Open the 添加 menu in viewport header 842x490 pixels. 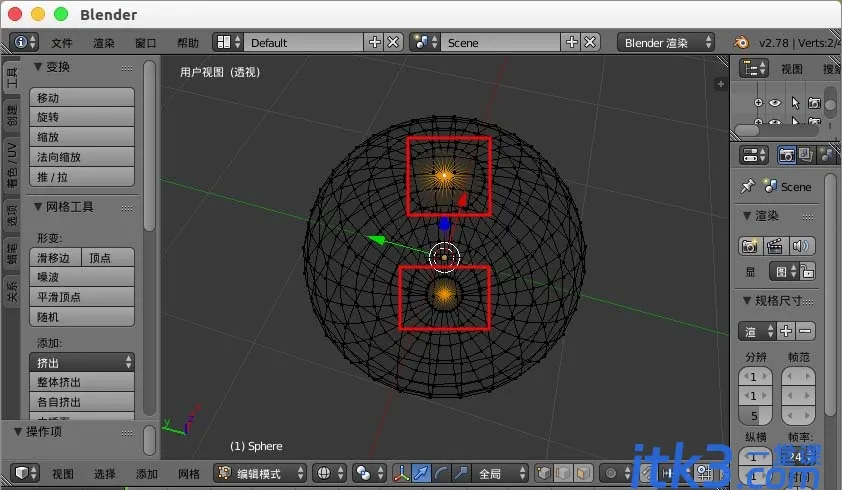click(147, 473)
